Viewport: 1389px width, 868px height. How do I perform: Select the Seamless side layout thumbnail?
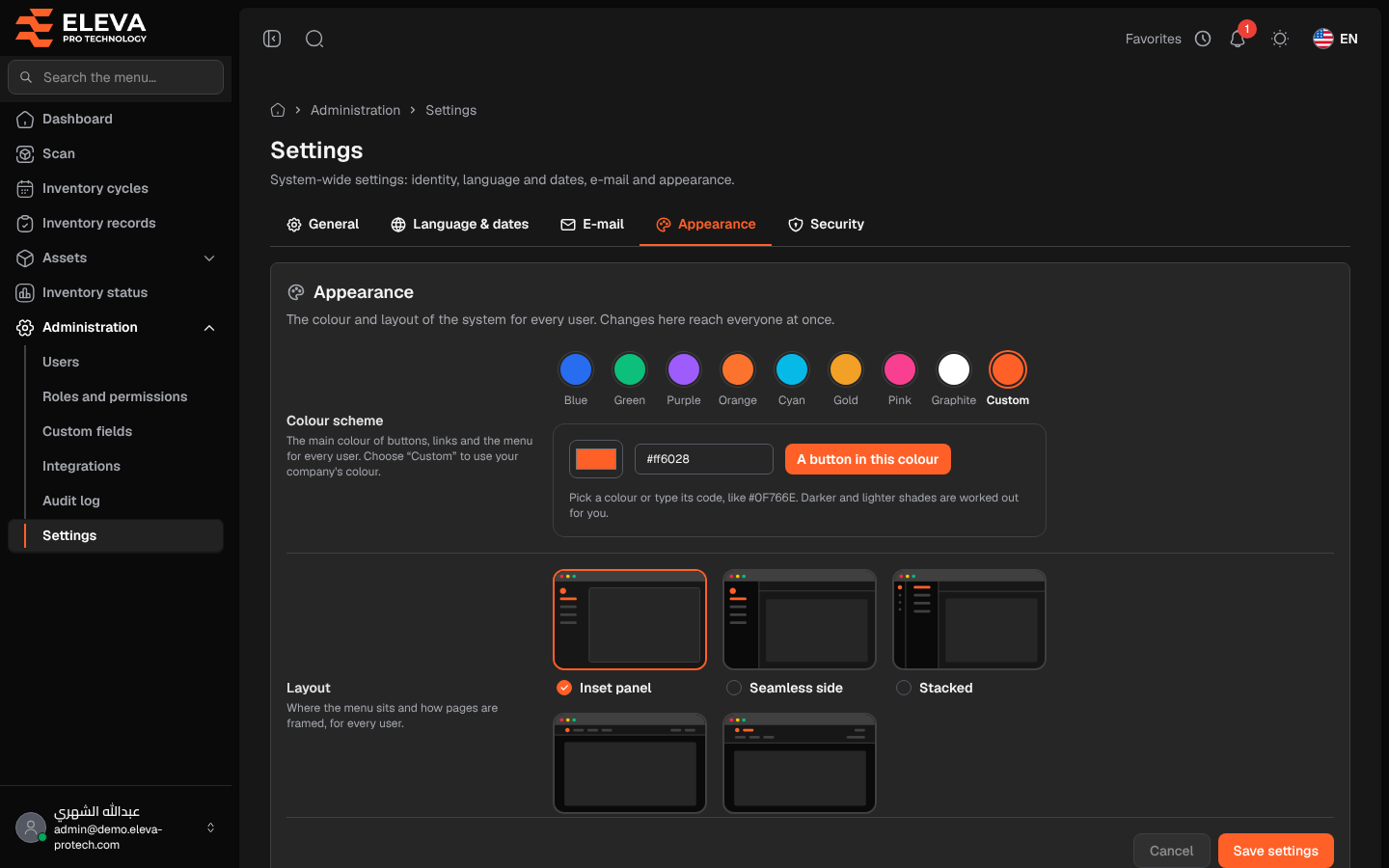800,619
